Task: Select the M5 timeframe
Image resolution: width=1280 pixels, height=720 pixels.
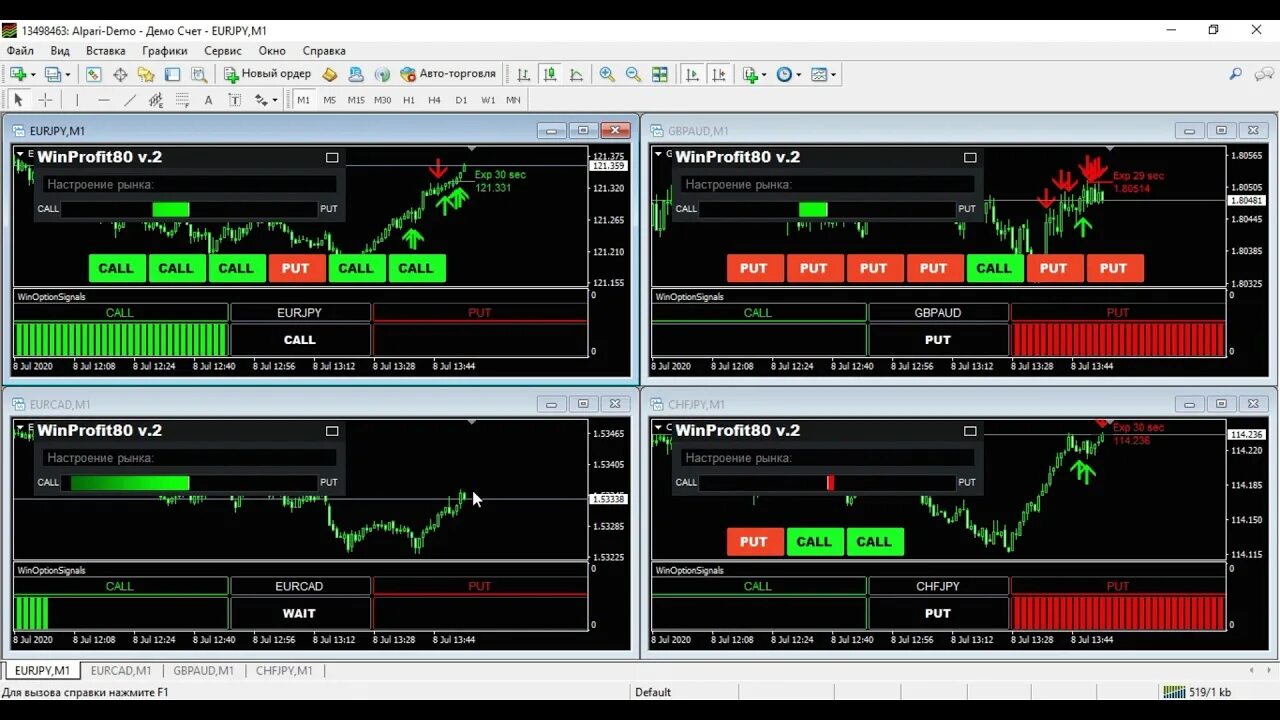Action: pos(330,100)
